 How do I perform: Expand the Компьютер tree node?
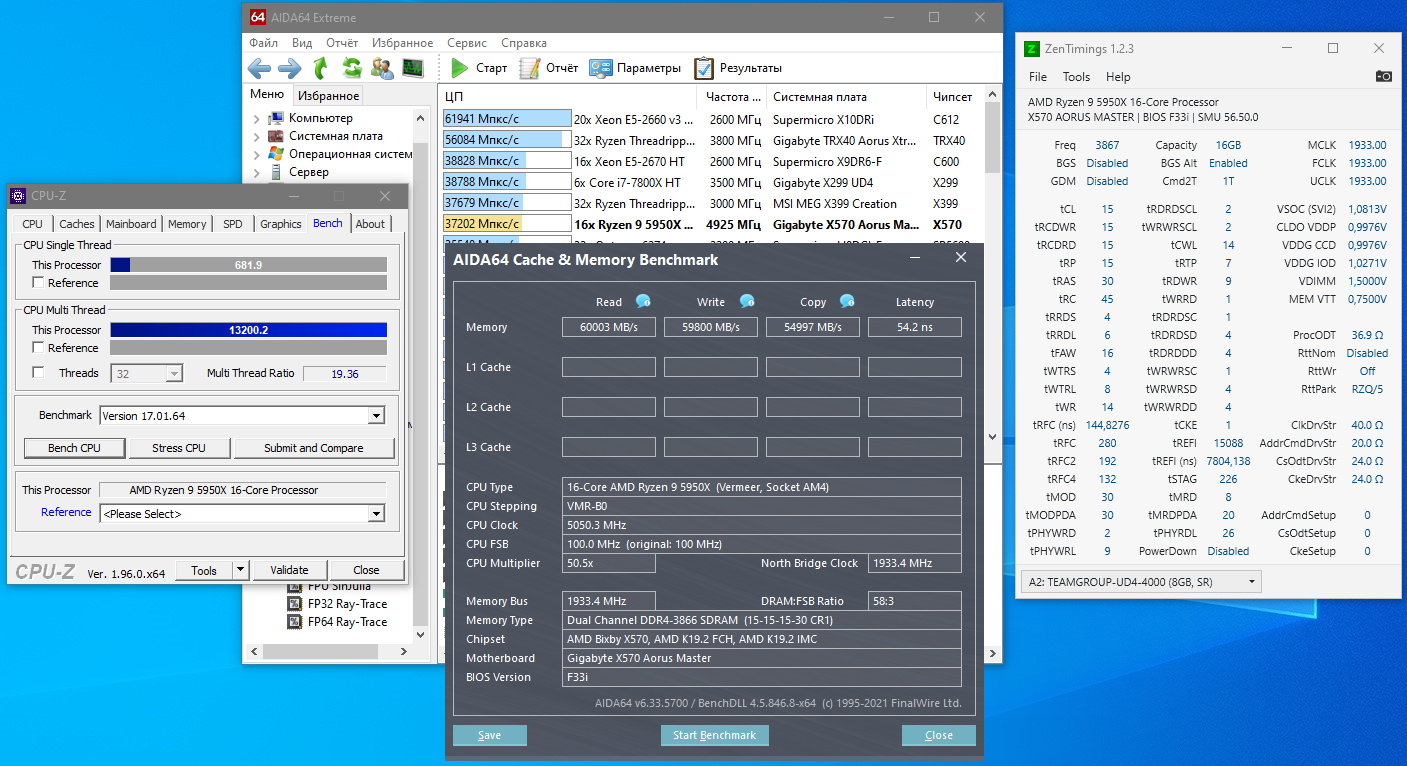coord(256,119)
